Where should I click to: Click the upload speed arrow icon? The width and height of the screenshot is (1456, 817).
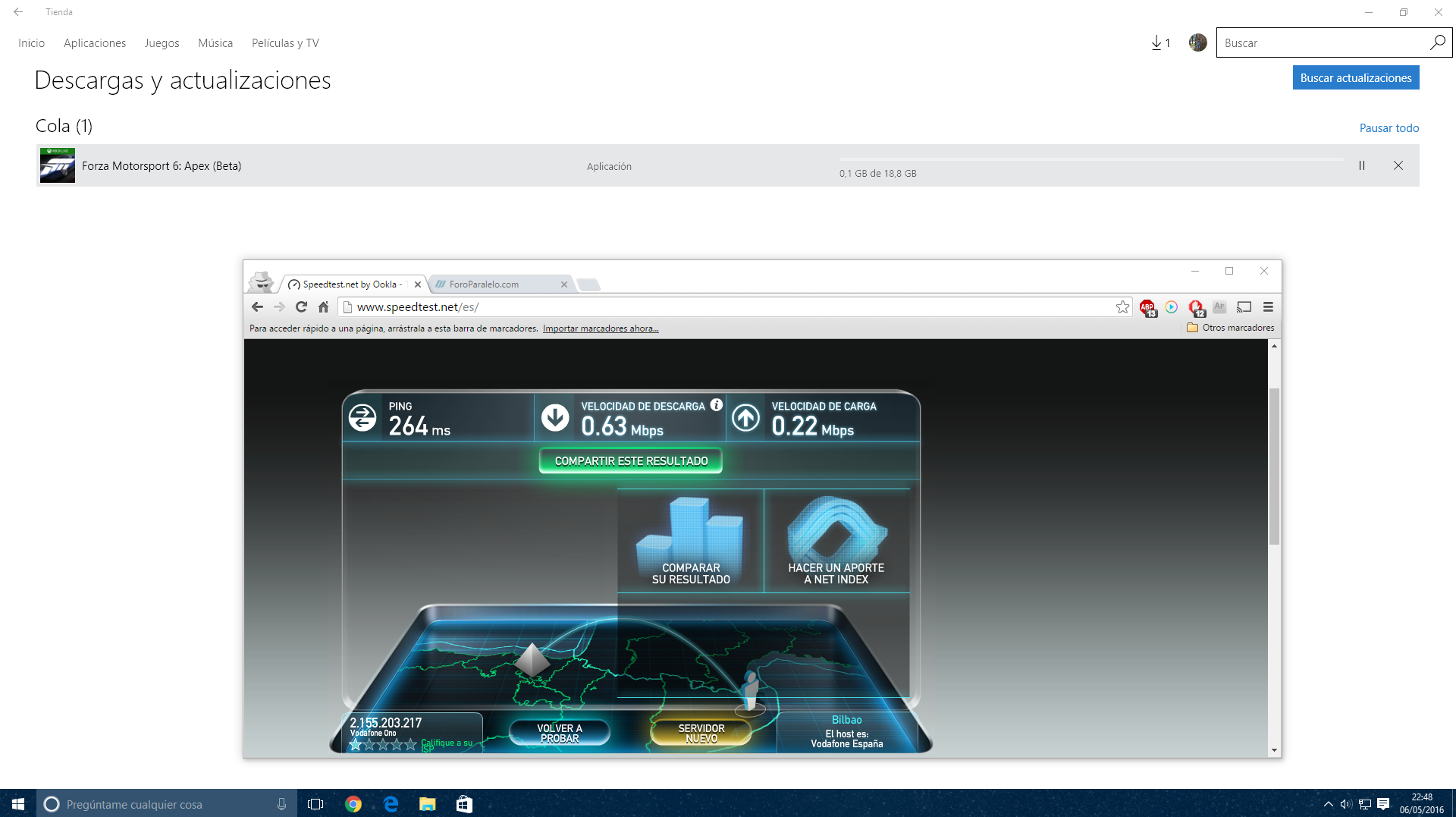(x=746, y=417)
